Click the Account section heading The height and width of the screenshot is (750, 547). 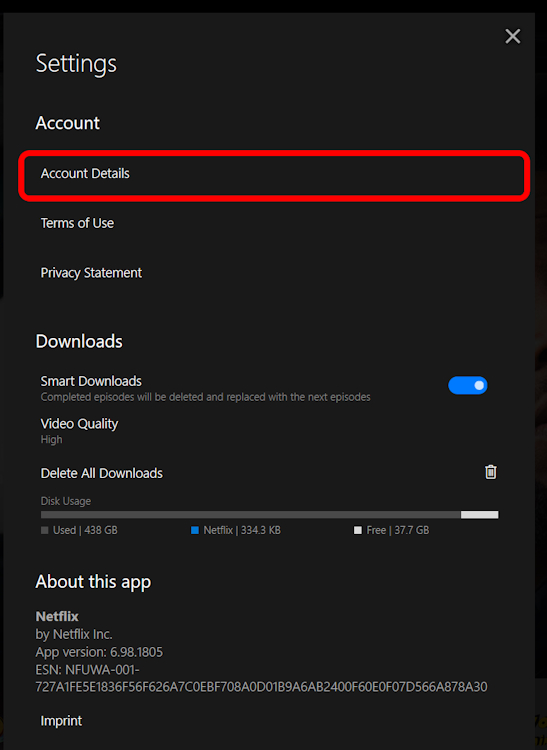tap(67, 123)
